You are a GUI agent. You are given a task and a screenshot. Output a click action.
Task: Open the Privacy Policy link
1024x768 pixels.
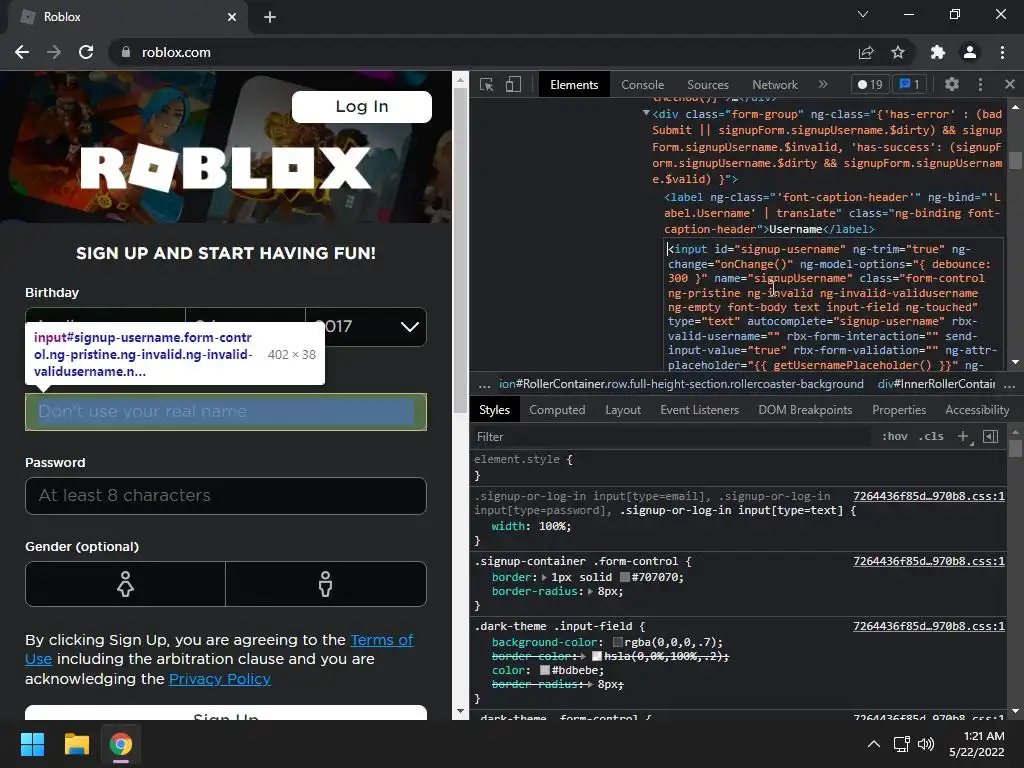(x=219, y=679)
